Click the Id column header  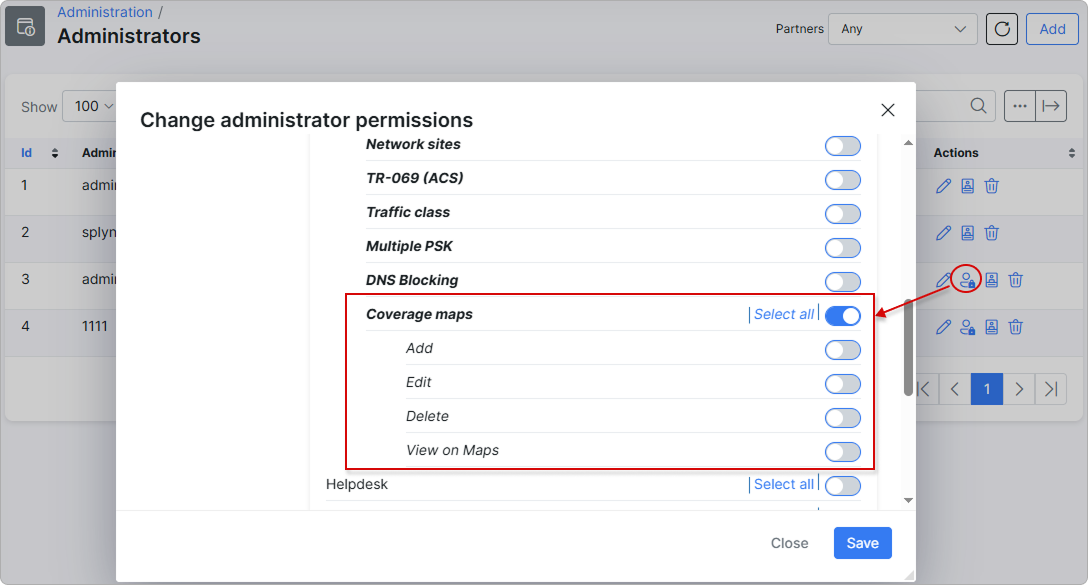26,153
